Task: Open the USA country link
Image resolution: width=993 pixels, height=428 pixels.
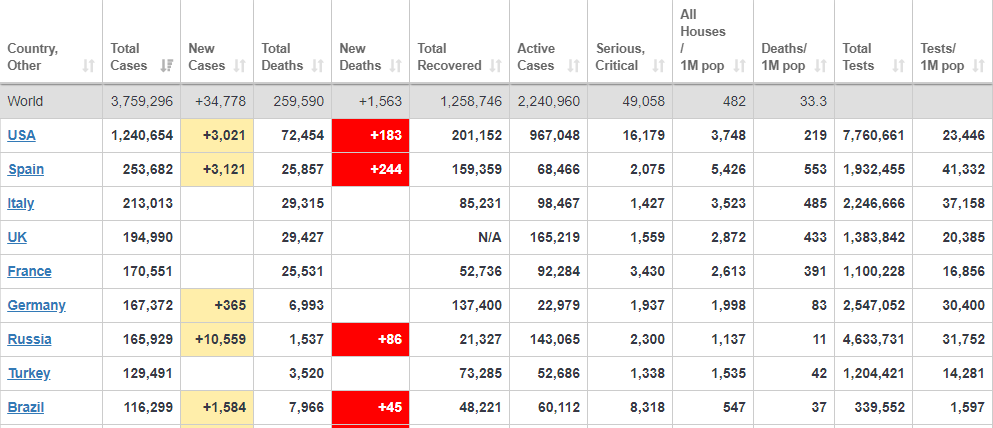Action: 22,135
